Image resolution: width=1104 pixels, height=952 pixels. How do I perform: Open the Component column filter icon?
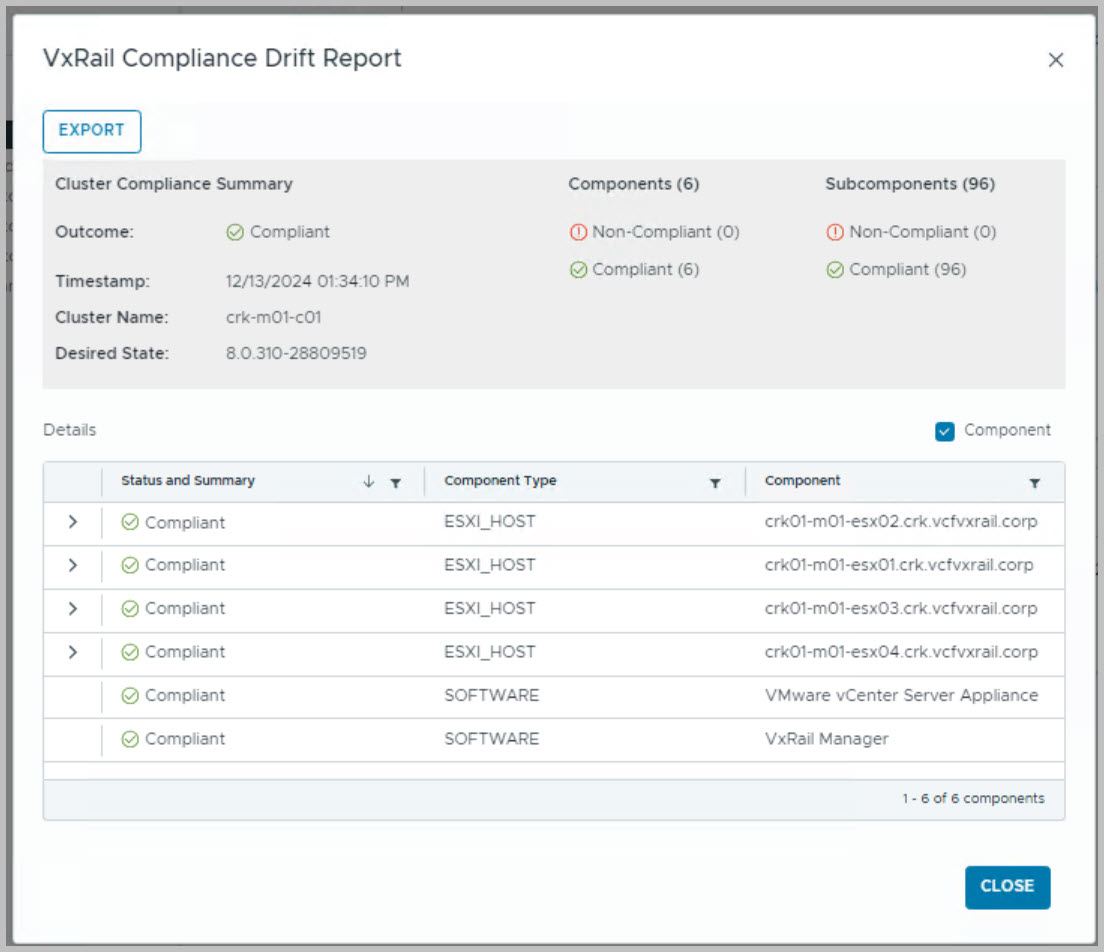pyautogui.click(x=1034, y=483)
